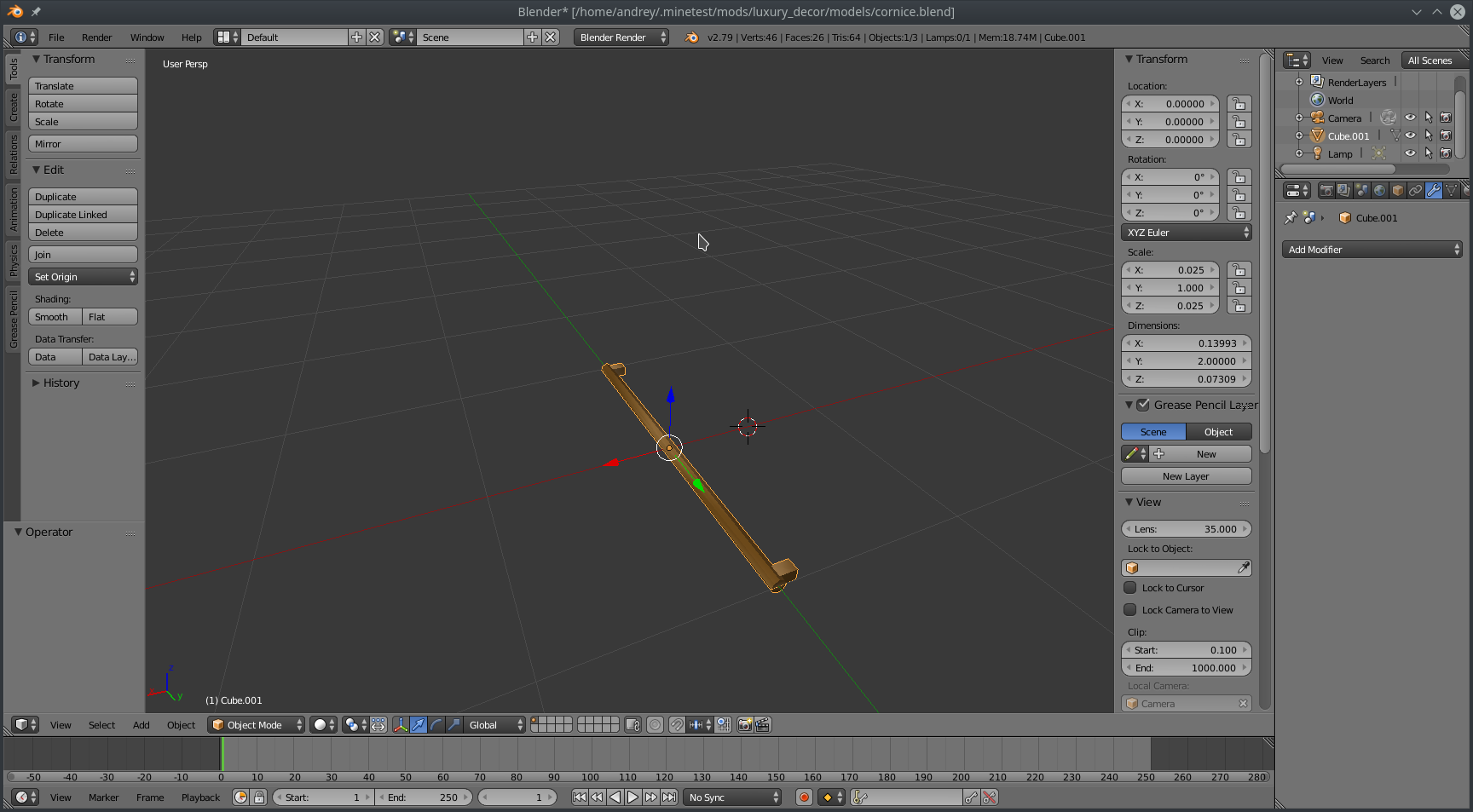Click the snap magnet icon
The height and width of the screenshot is (812, 1473).
677,725
